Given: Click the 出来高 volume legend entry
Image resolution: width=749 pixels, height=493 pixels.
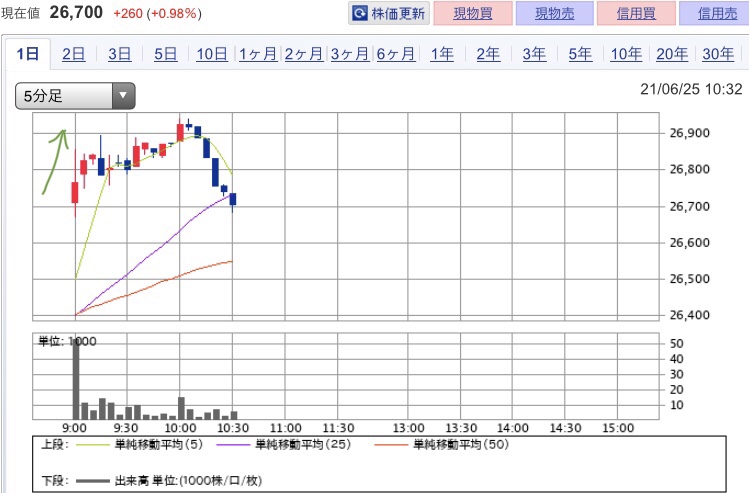Looking at the screenshot, I should click(x=169, y=481).
